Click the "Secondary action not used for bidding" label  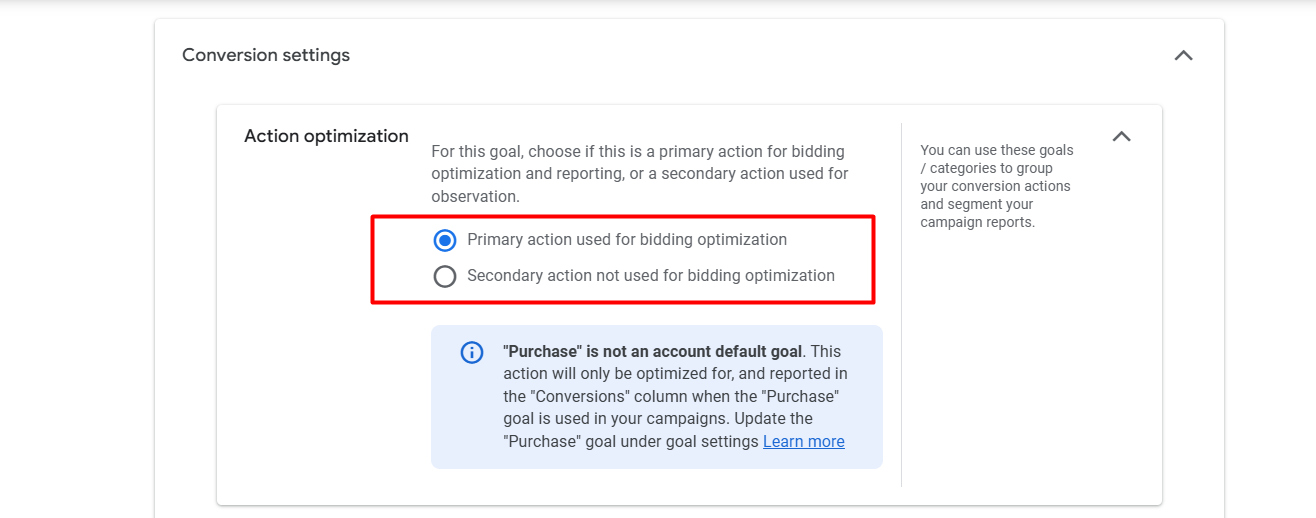(650, 276)
